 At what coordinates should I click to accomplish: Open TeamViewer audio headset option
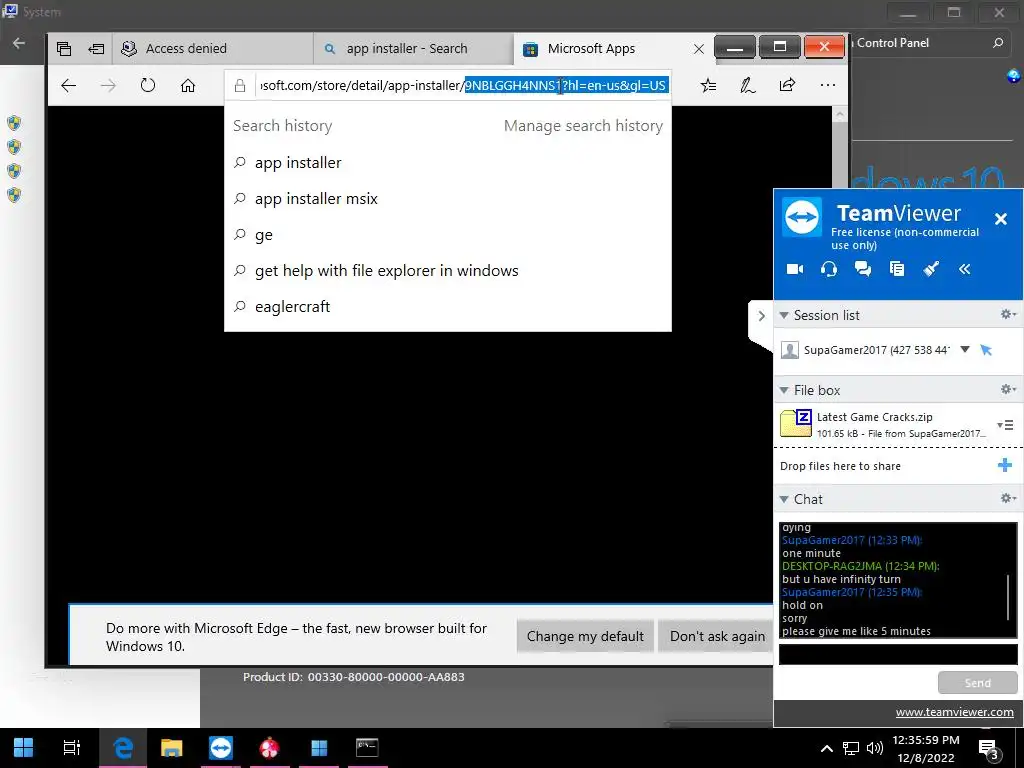(829, 269)
